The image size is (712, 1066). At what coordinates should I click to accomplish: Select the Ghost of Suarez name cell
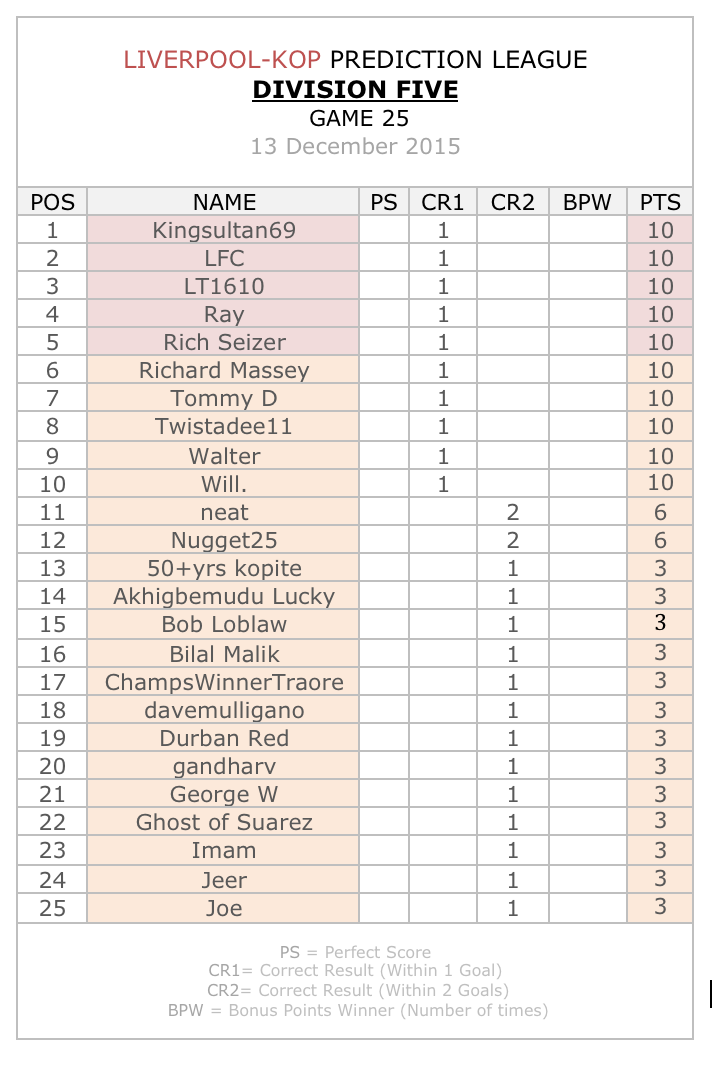point(224,822)
